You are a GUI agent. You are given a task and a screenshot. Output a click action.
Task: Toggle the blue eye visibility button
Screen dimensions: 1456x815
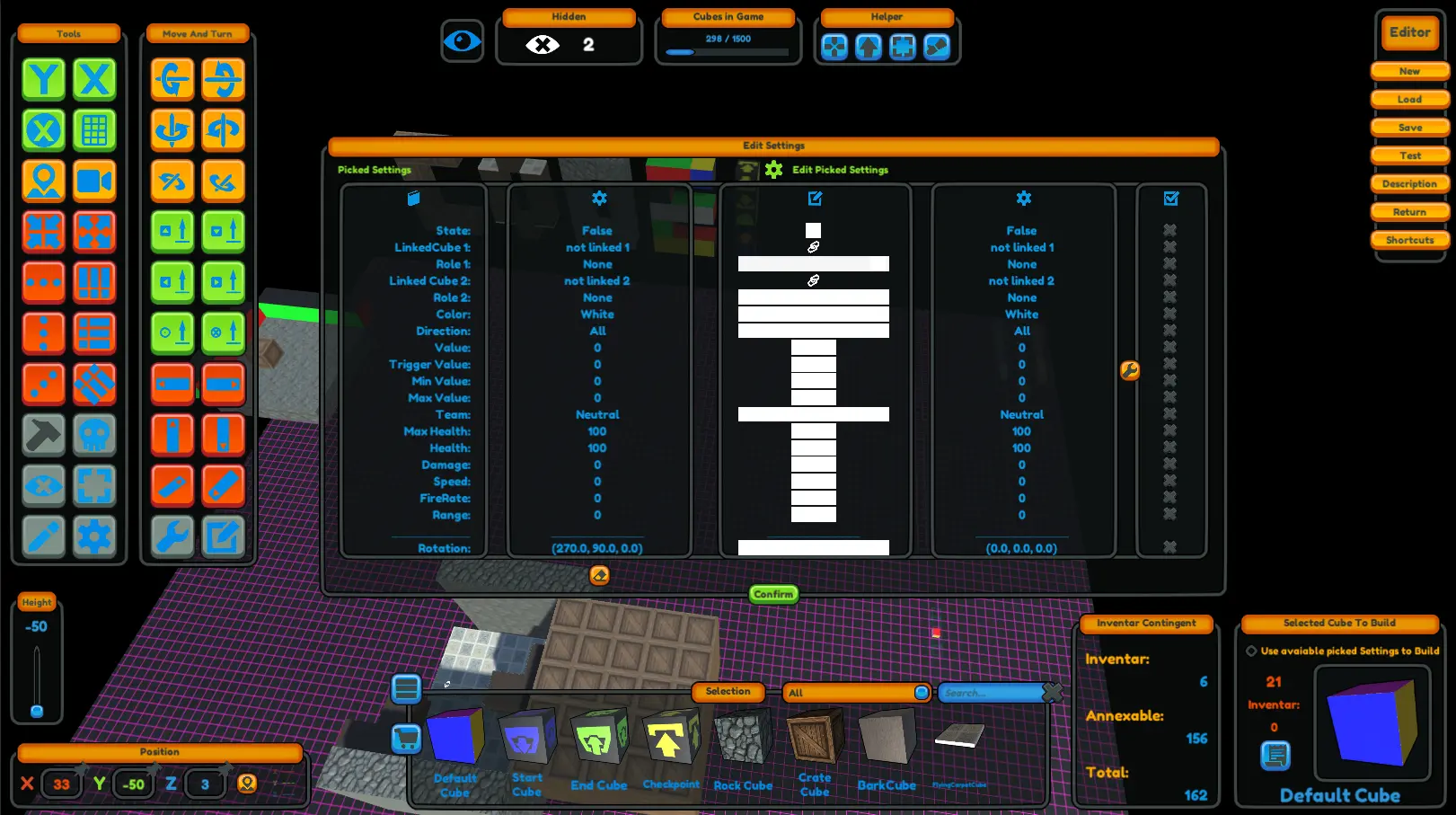click(x=463, y=41)
